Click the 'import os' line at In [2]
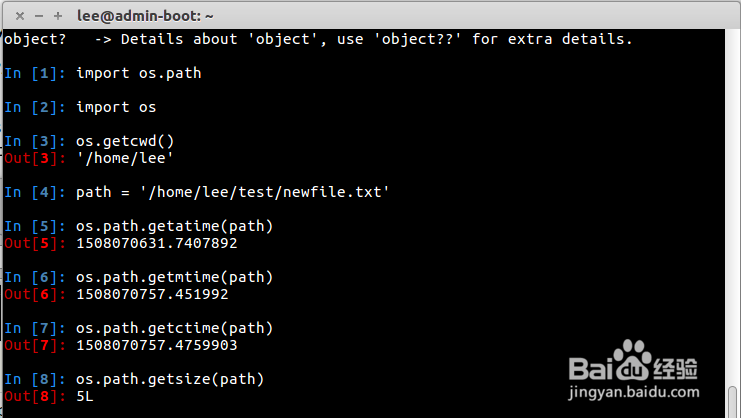Screen dimensions: 741x418 click(116, 107)
